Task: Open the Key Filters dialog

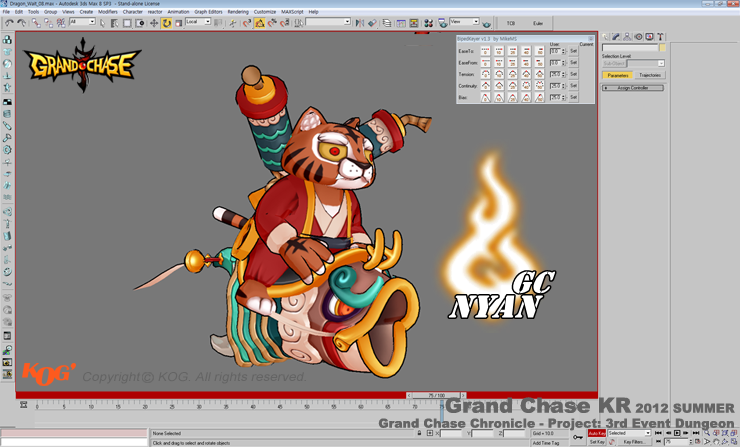Action: click(633, 442)
